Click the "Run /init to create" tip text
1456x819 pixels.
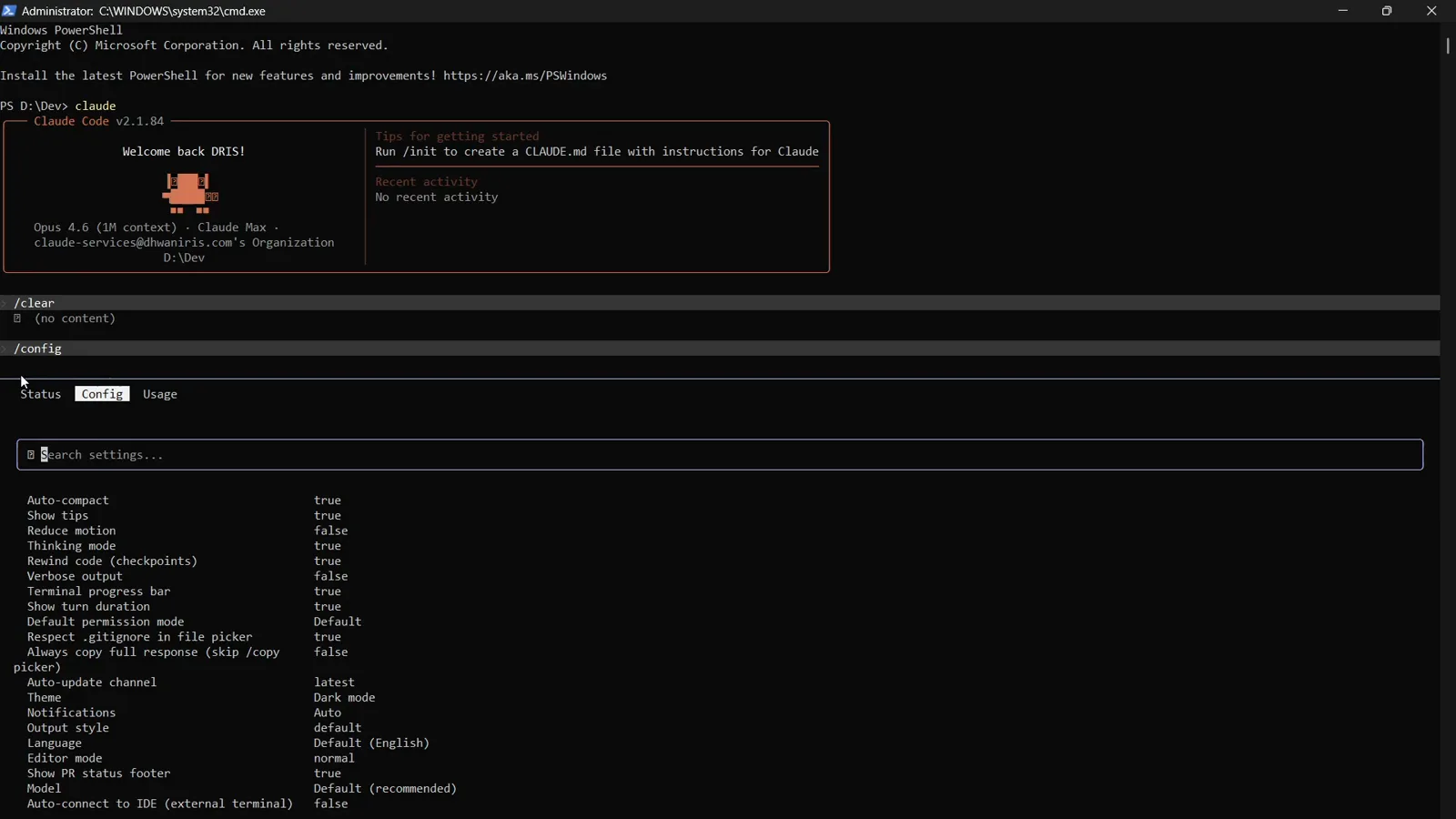[597, 152]
